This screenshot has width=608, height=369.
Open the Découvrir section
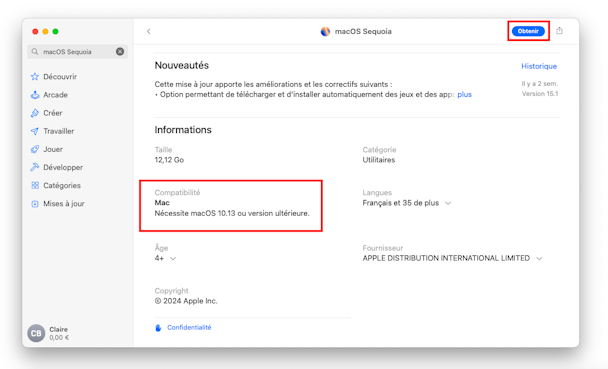point(60,77)
